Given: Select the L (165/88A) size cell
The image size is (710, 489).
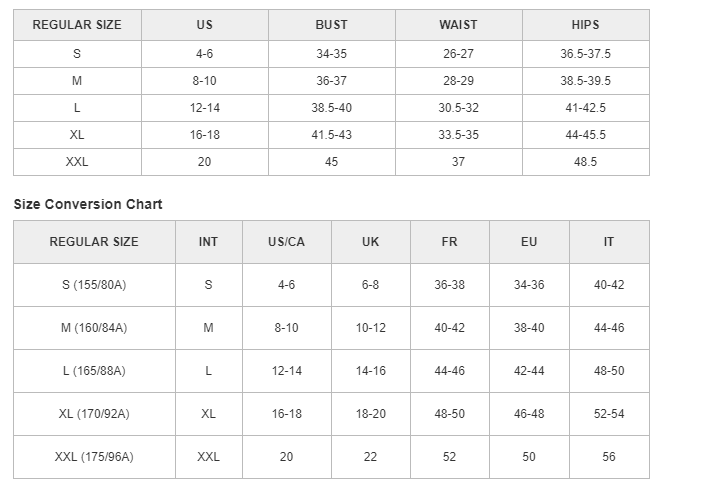Looking at the screenshot, I should 94,371.
